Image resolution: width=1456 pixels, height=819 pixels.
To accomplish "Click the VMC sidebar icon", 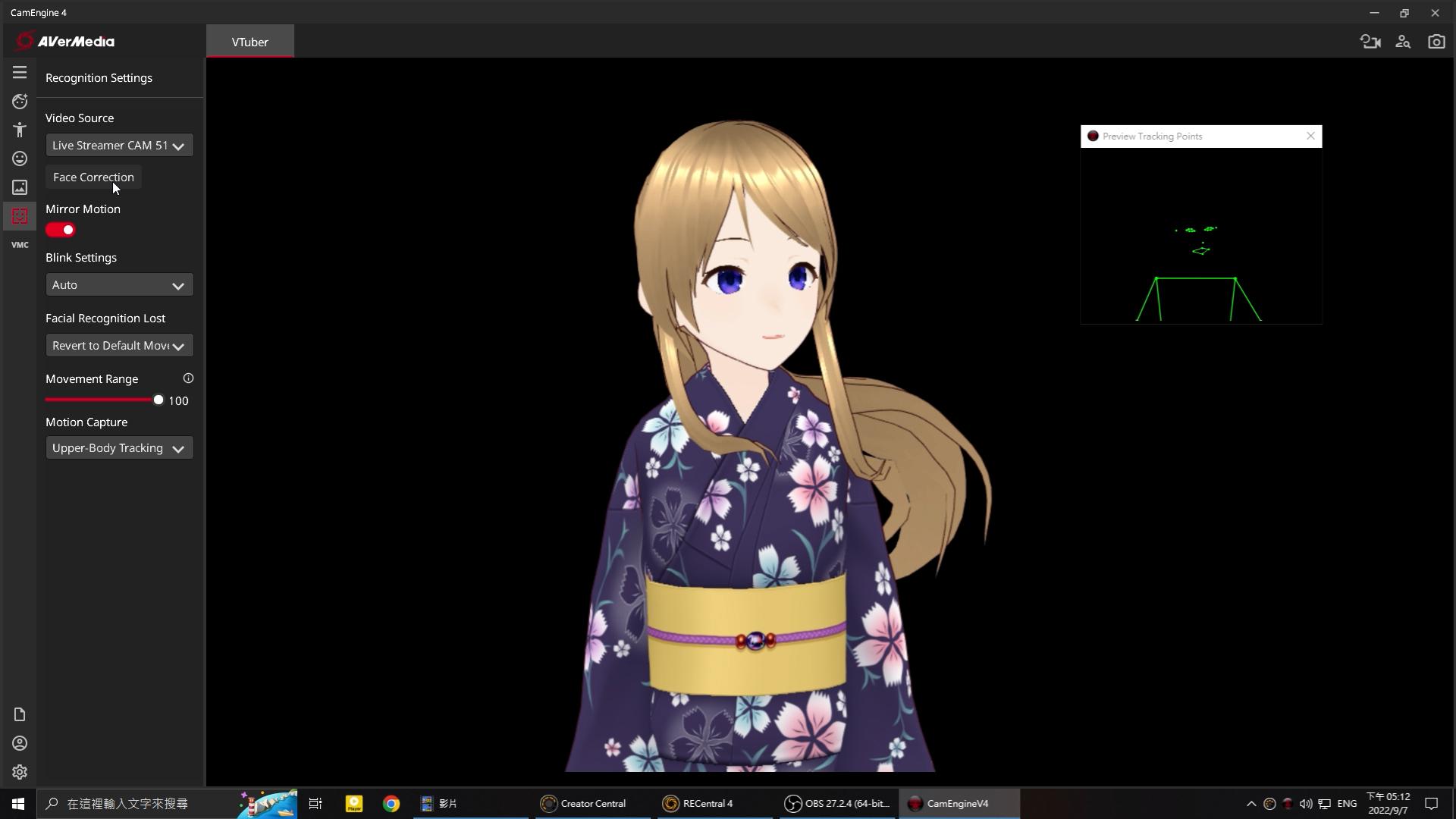I will [x=20, y=245].
